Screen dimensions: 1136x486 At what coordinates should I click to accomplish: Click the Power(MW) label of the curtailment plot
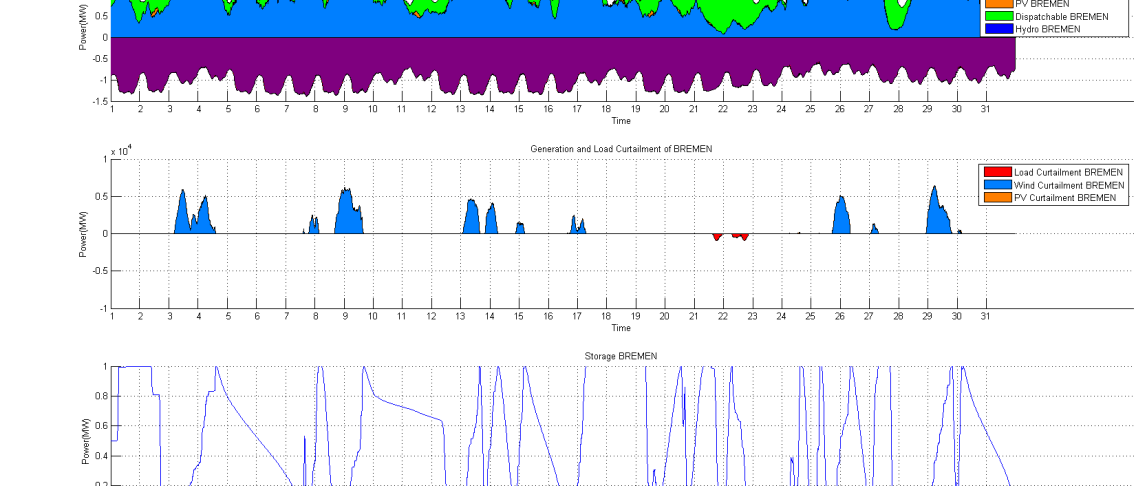84,234
